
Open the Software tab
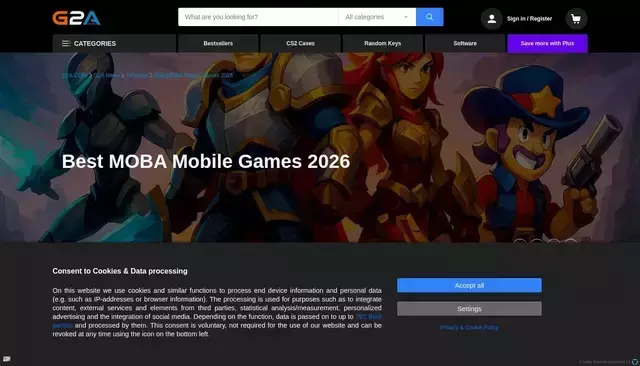click(x=465, y=43)
